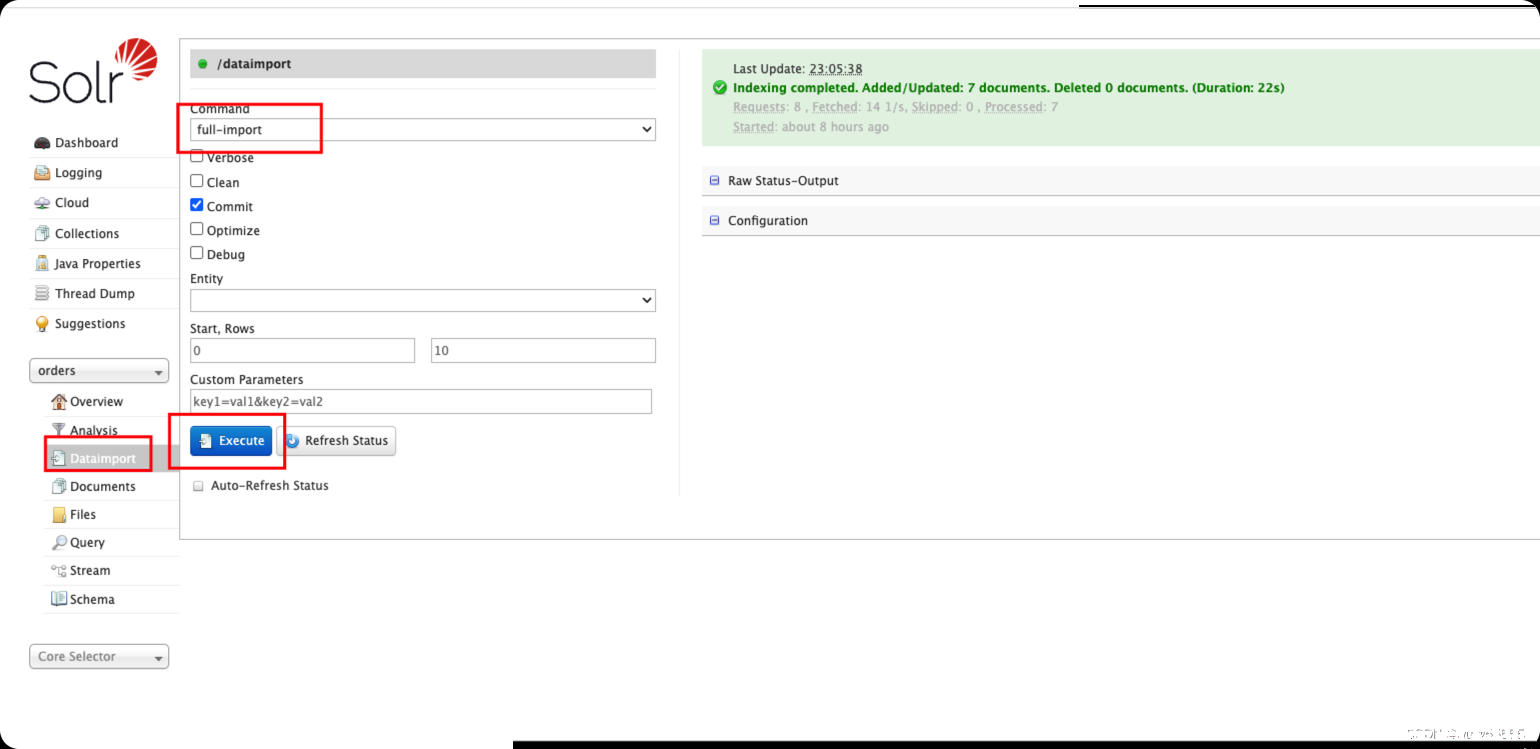Viewport: 1540px width, 749px height.
Task: Open the Cloud menu item
Action: tap(72, 203)
